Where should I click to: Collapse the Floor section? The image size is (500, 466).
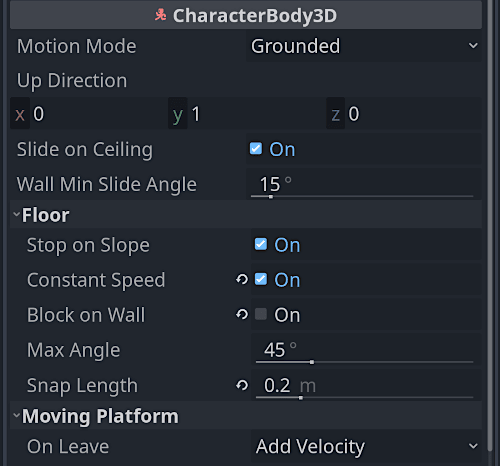(17, 214)
